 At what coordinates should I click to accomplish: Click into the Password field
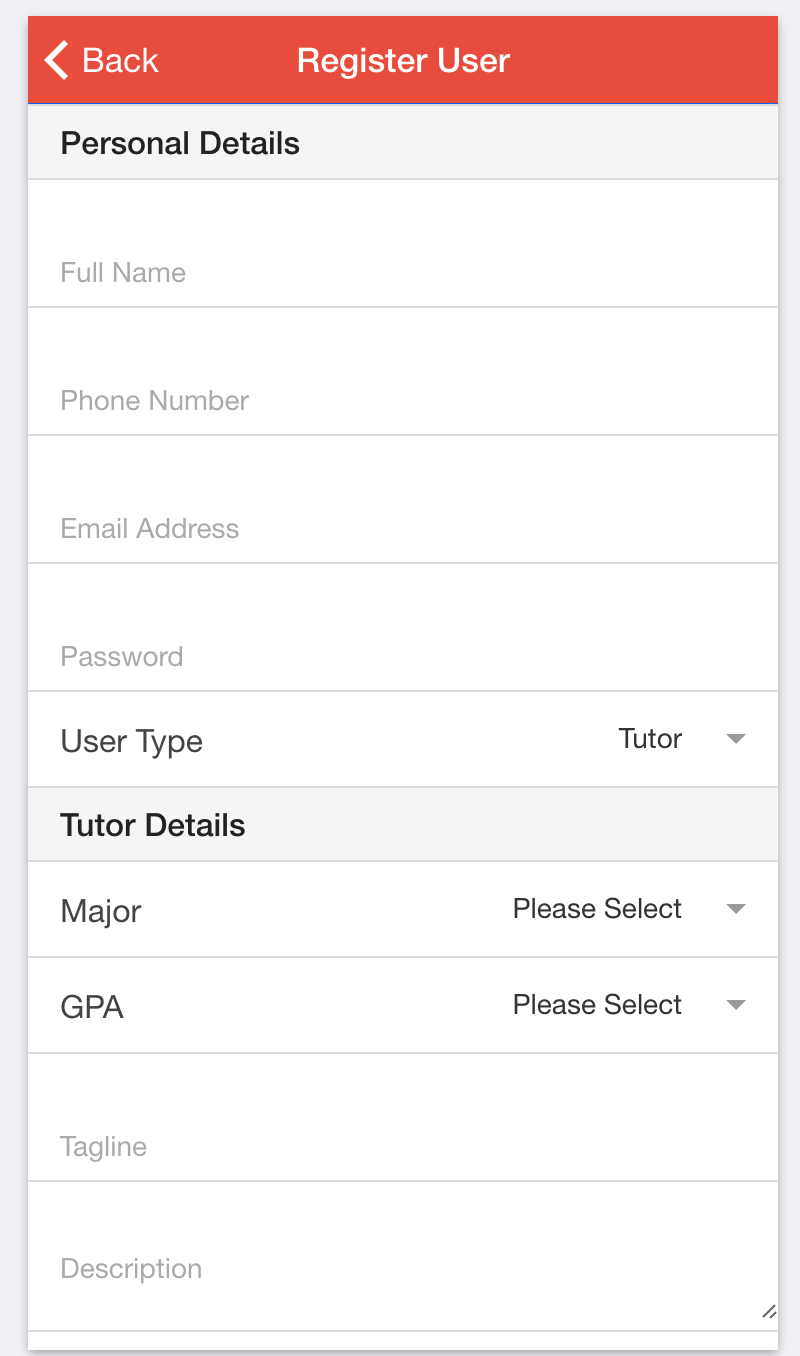402,656
